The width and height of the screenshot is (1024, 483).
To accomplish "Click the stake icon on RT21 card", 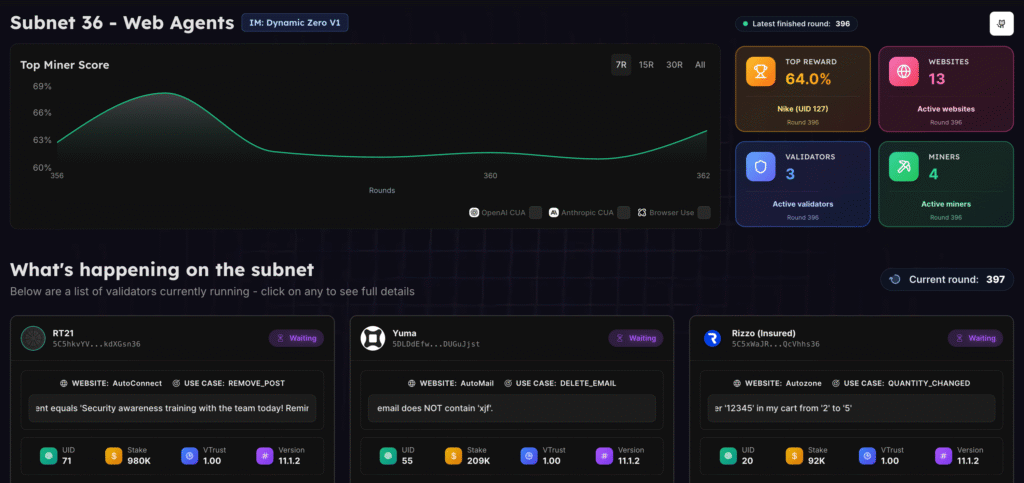I will (113, 455).
